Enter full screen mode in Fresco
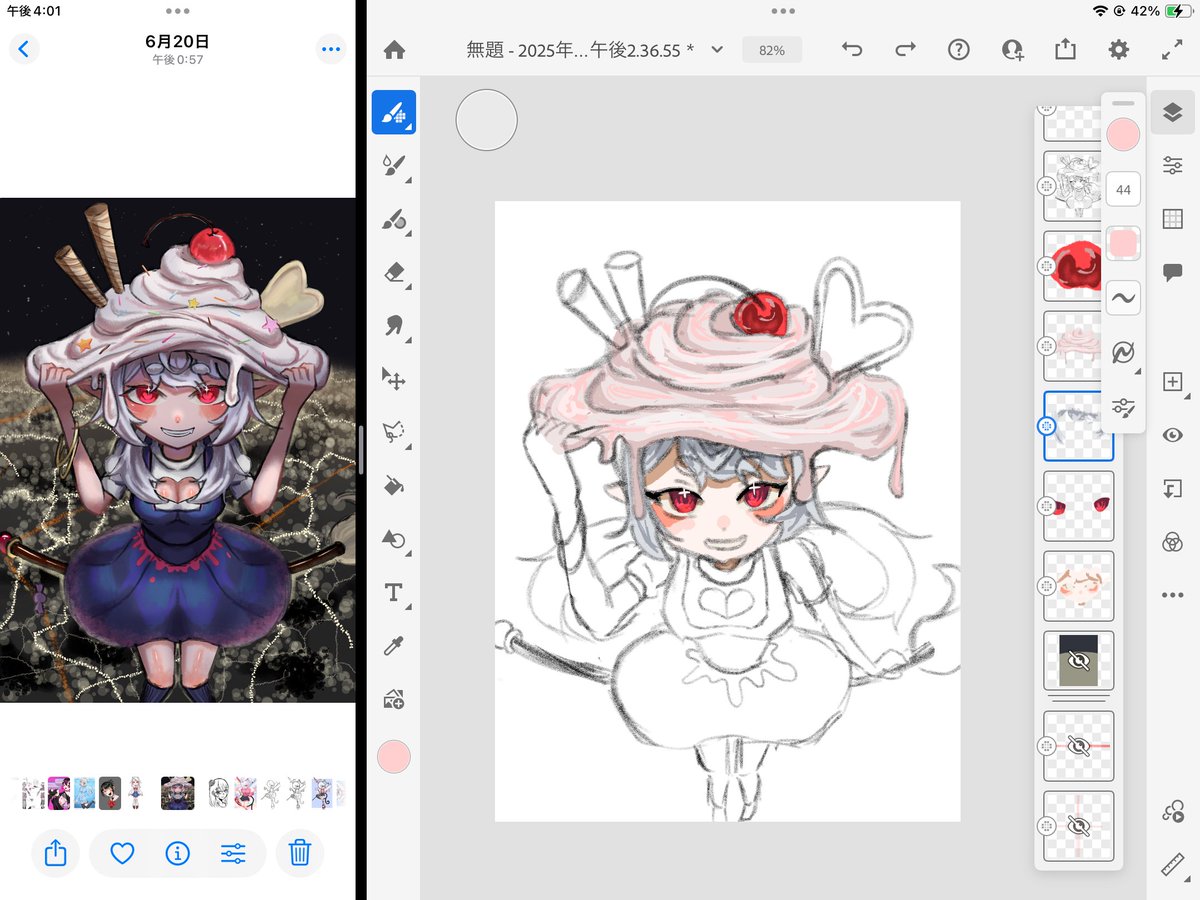The width and height of the screenshot is (1200, 900). (1172, 50)
